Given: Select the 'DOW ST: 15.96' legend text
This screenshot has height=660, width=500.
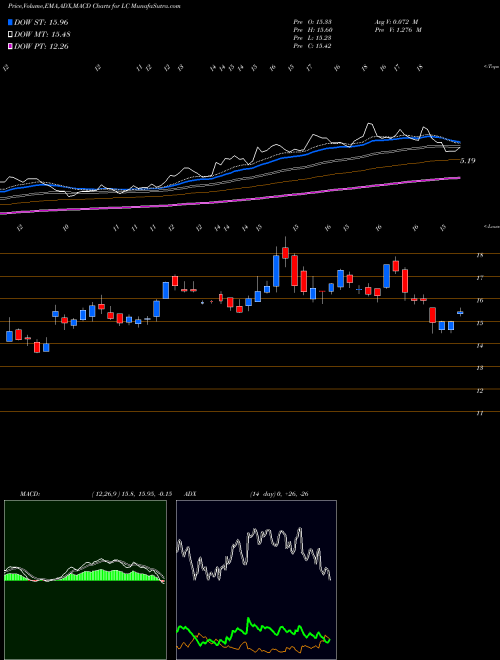Looking at the screenshot, I should click(x=41, y=22).
